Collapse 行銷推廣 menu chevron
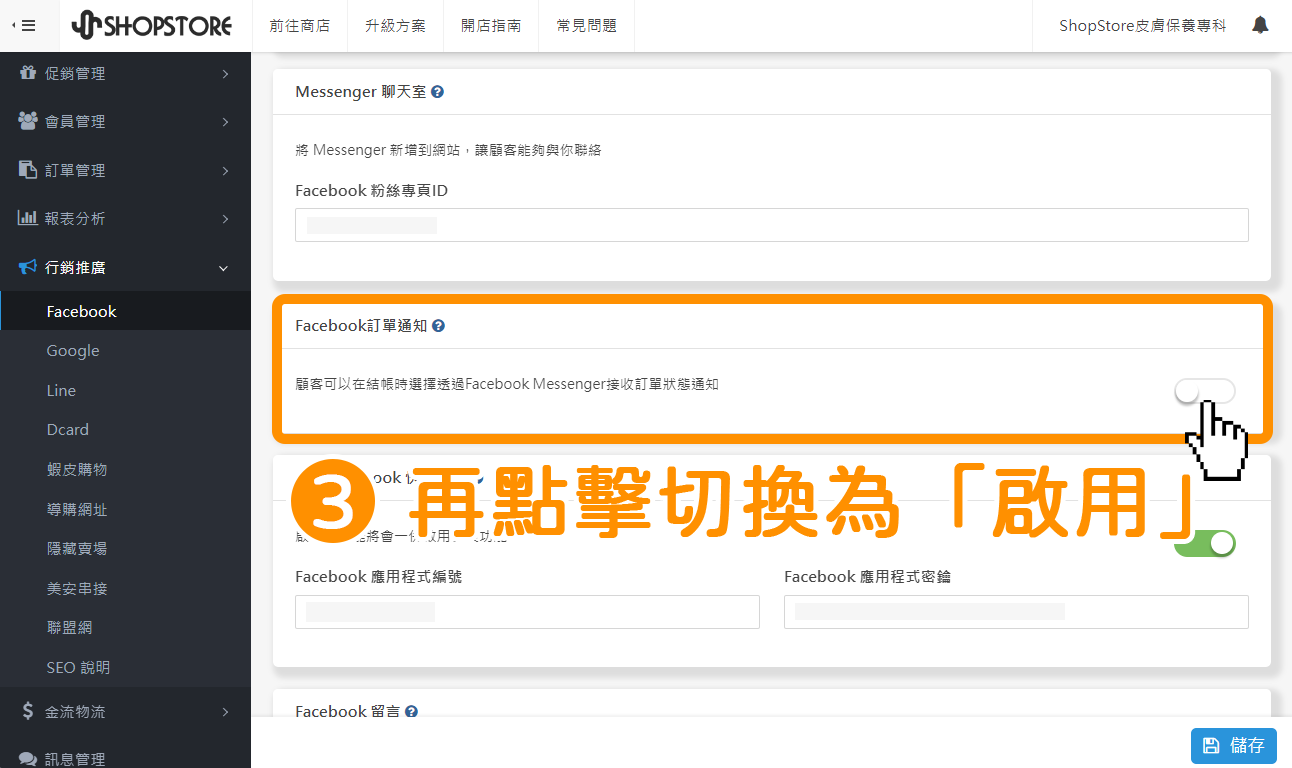This screenshot has width=1292, height=768. [x=224, y=268]
